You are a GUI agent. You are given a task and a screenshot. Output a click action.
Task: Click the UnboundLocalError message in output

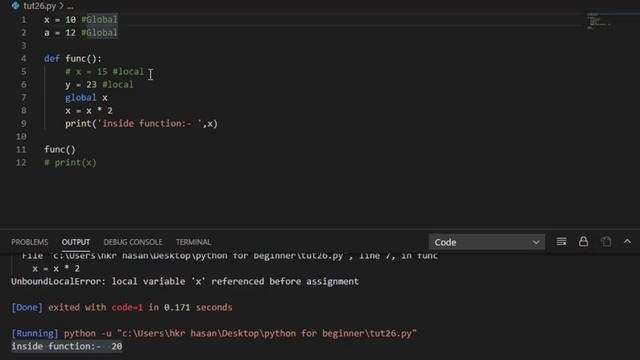point(185,281)
